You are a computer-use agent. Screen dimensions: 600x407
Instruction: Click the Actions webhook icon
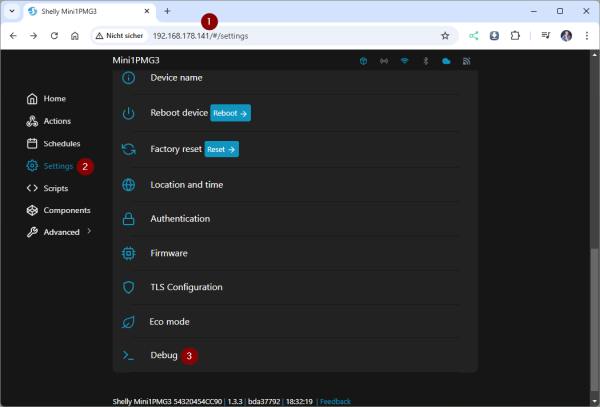pyautogui.click(x=32, y=121)
